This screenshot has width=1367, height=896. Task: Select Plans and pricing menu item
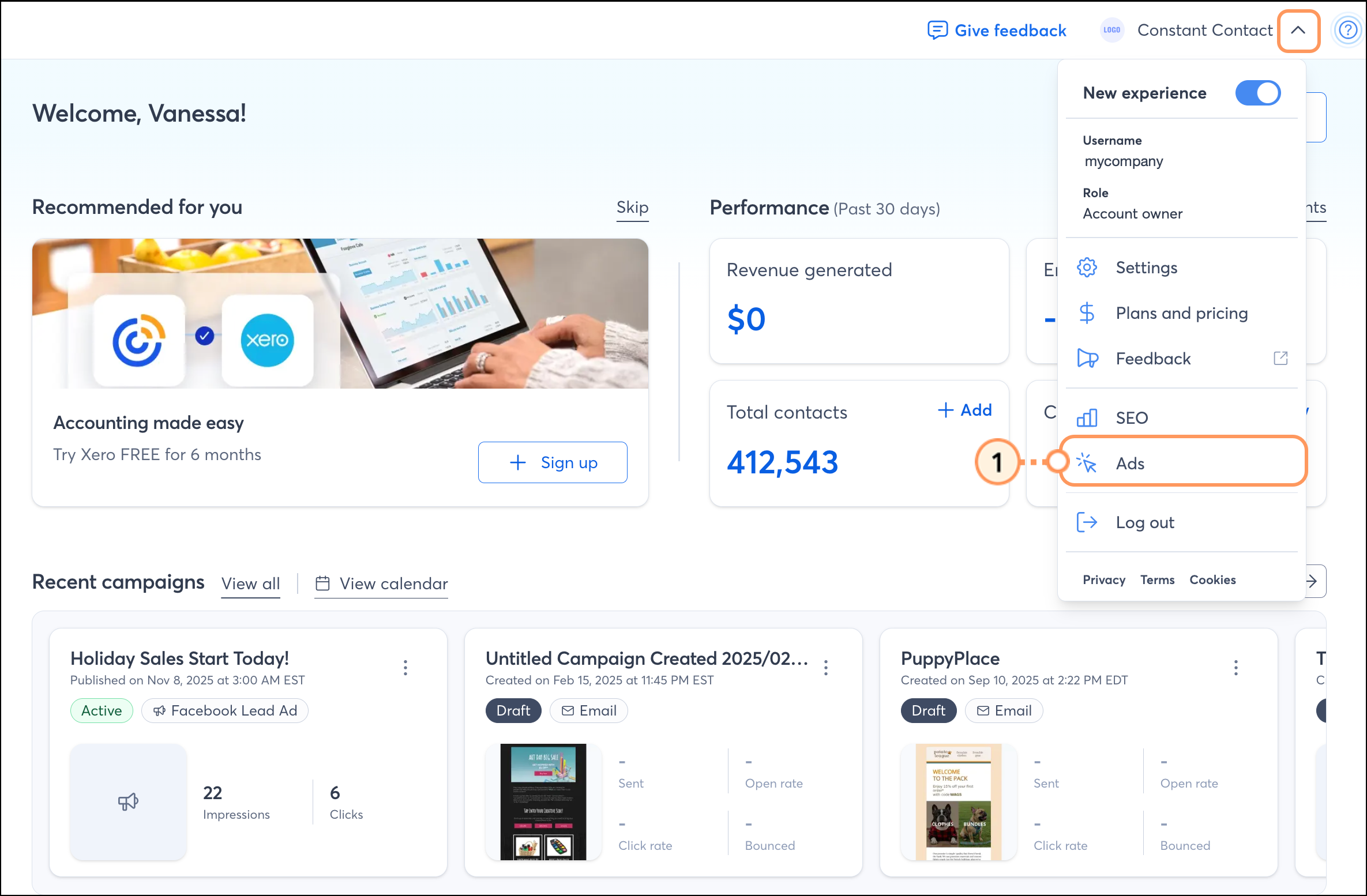[x=1181, y=313]
